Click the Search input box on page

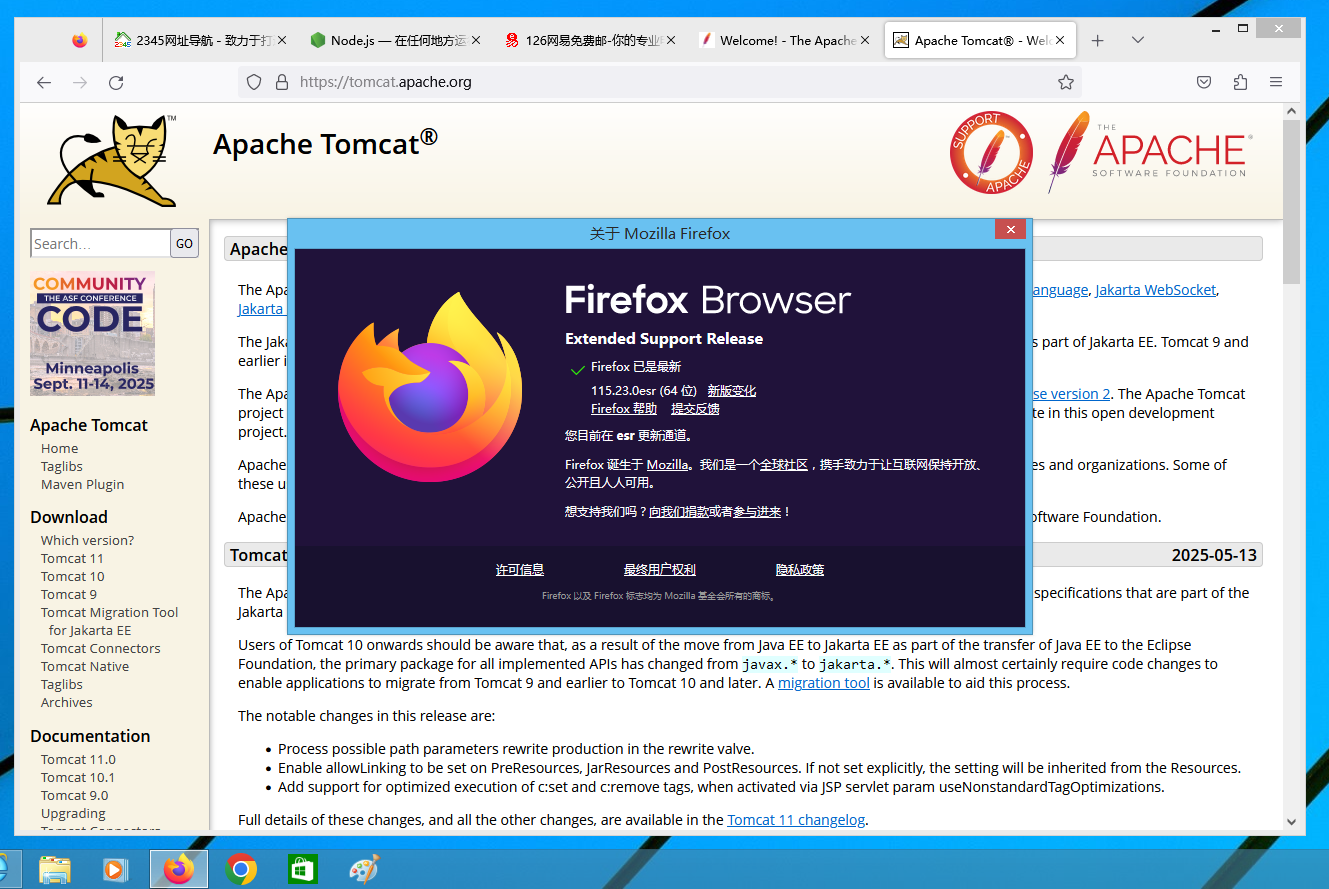pos(100,243)
